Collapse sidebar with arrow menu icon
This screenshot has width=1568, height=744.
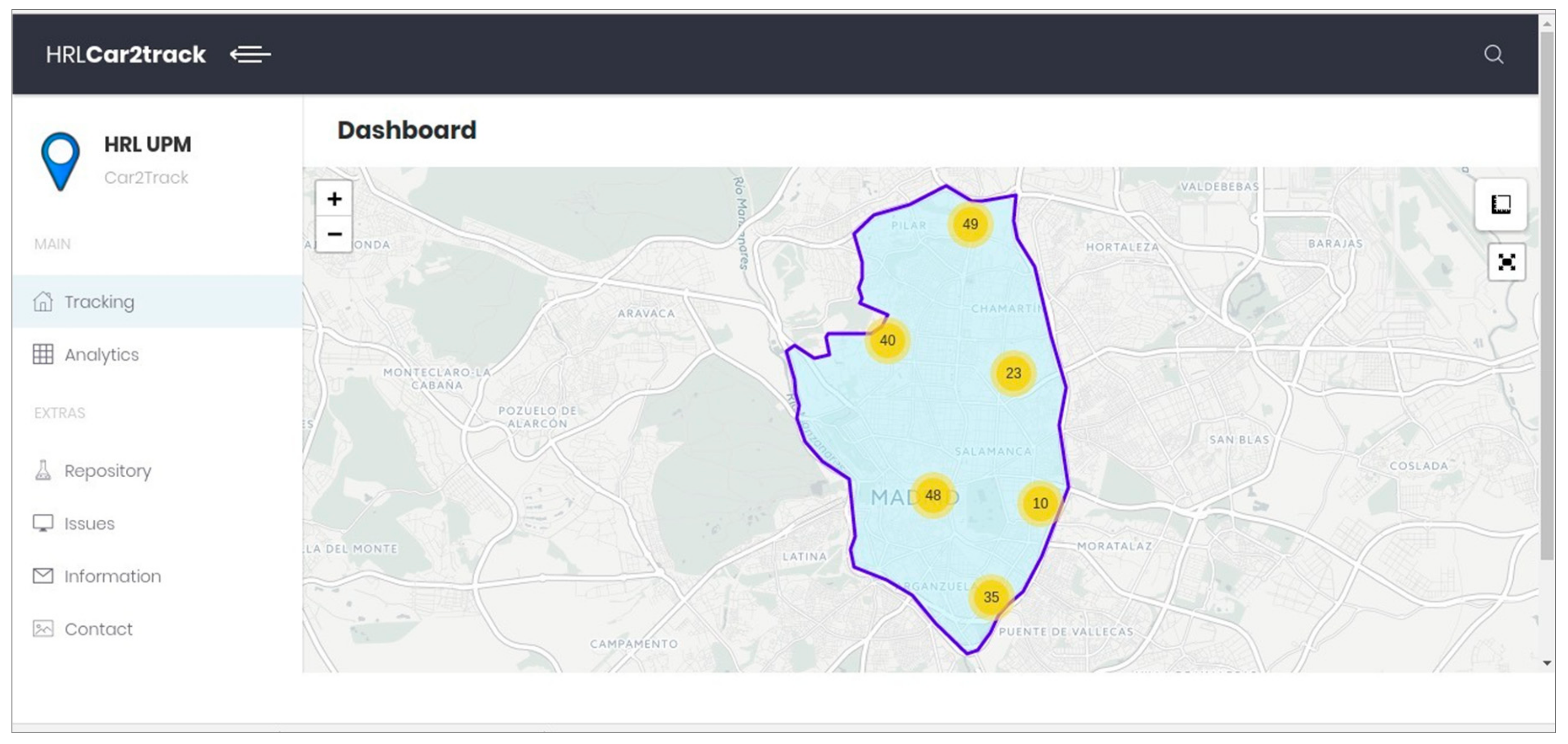click(250, 55)
